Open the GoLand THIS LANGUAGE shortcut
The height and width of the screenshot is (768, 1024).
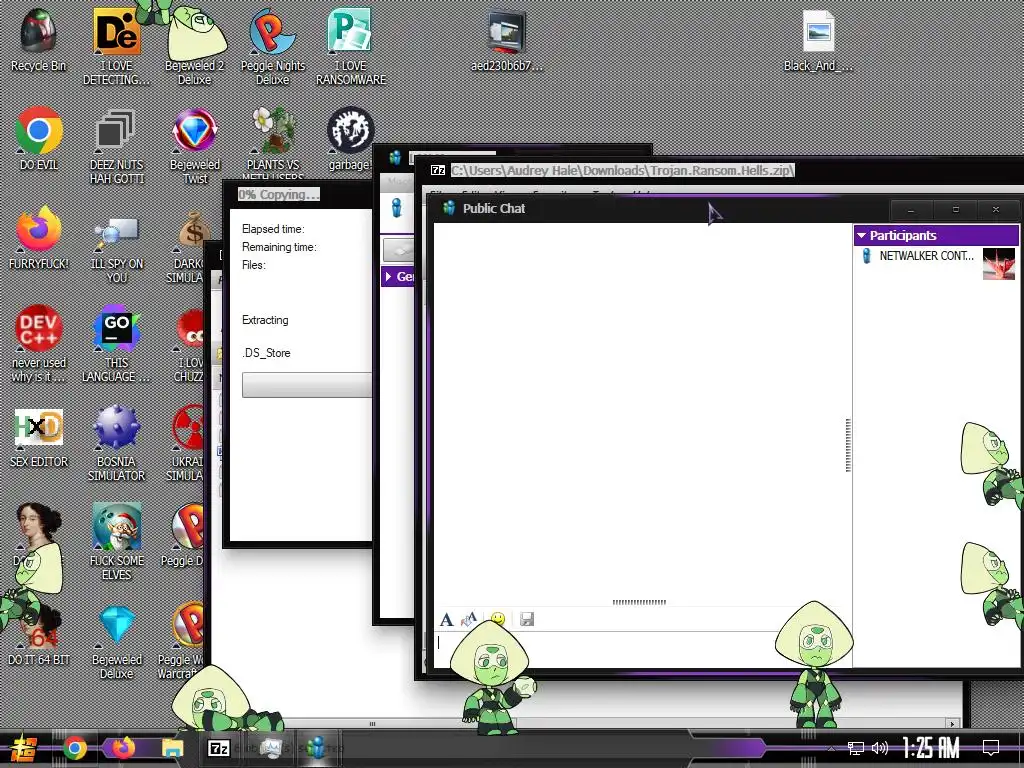(116, 344)
